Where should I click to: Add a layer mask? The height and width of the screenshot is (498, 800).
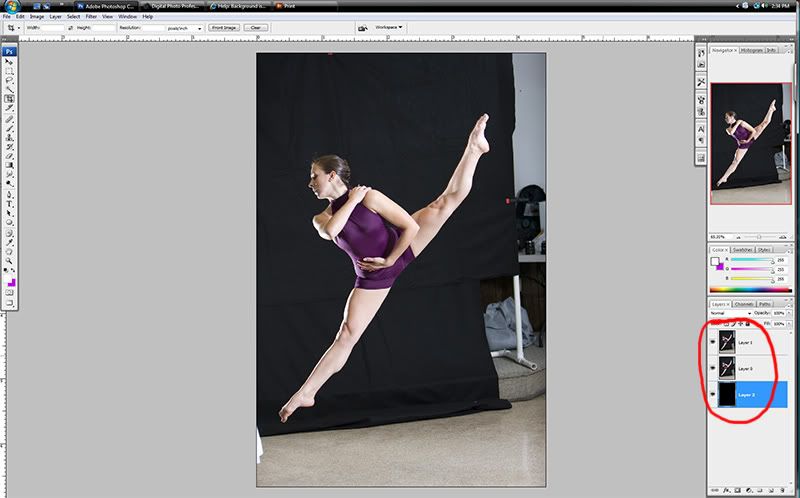point(738,490)
